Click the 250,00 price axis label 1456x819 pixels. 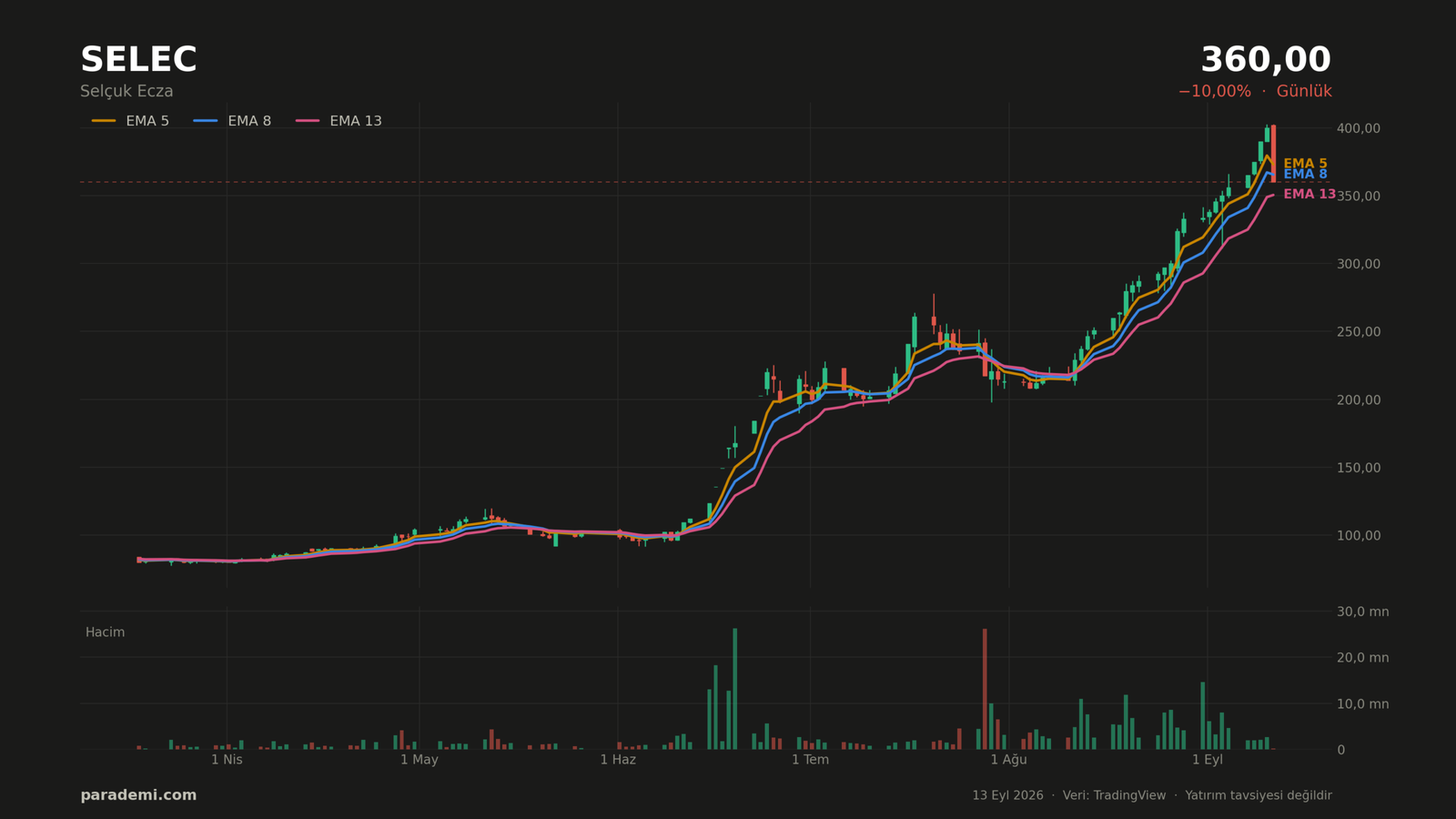pyautogui.click(x=1358, y=332)
